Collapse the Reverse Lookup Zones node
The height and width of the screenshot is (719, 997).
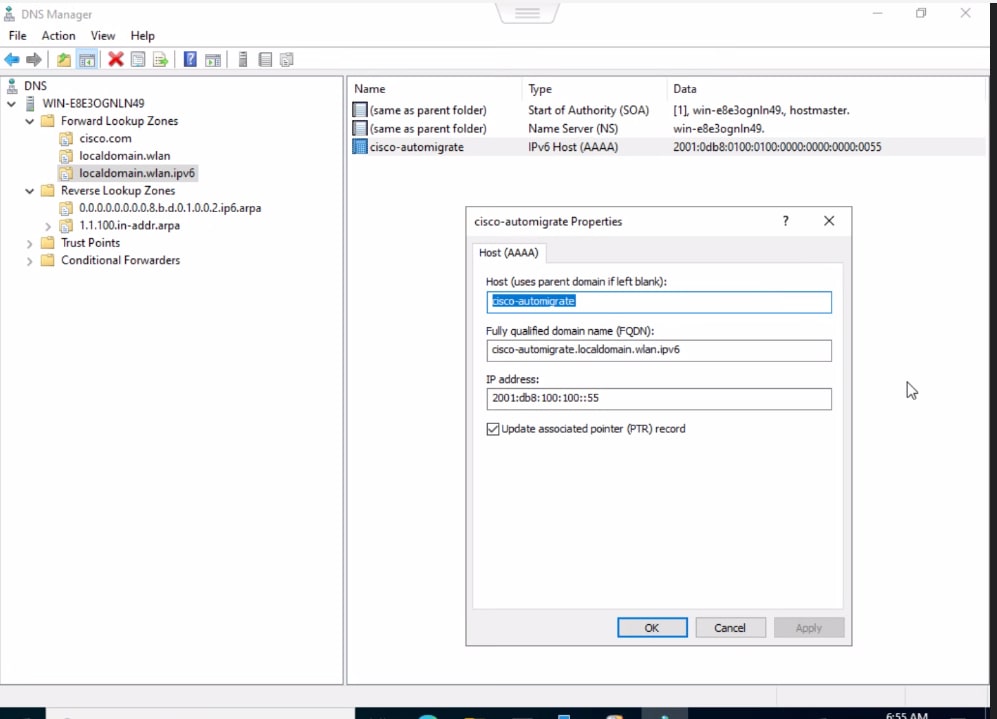tap(29, 190)
